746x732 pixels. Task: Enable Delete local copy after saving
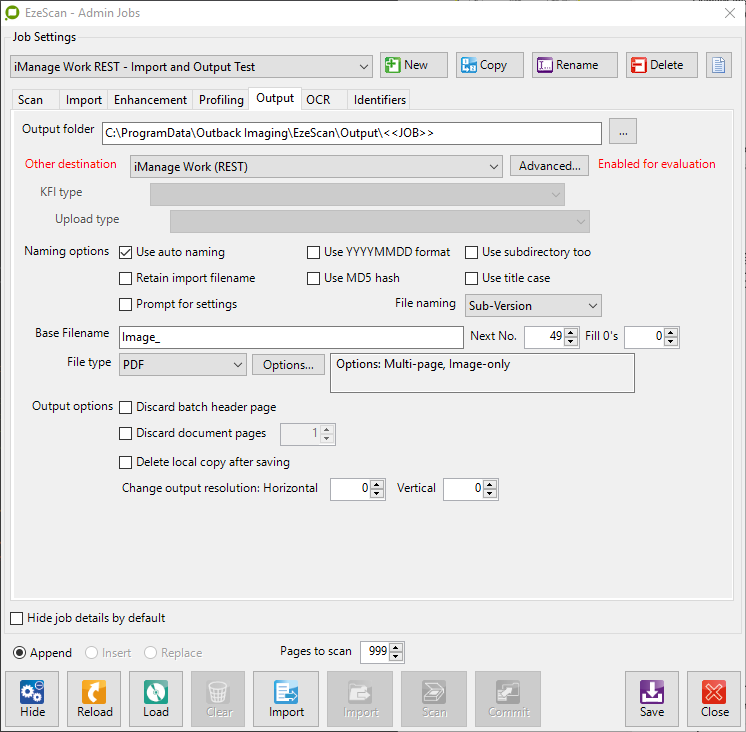click(x=127, y=462)
